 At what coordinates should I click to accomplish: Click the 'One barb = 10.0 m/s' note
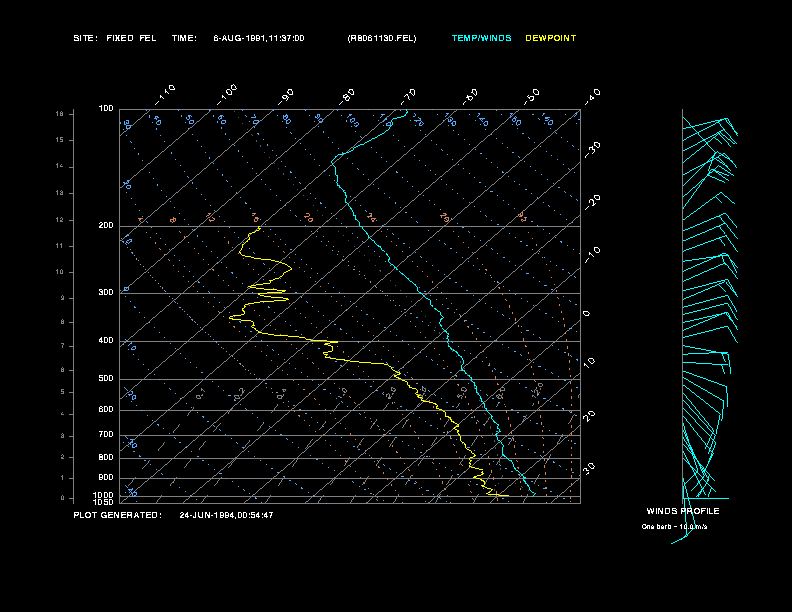pyautogui.click(x=674, y=527)
